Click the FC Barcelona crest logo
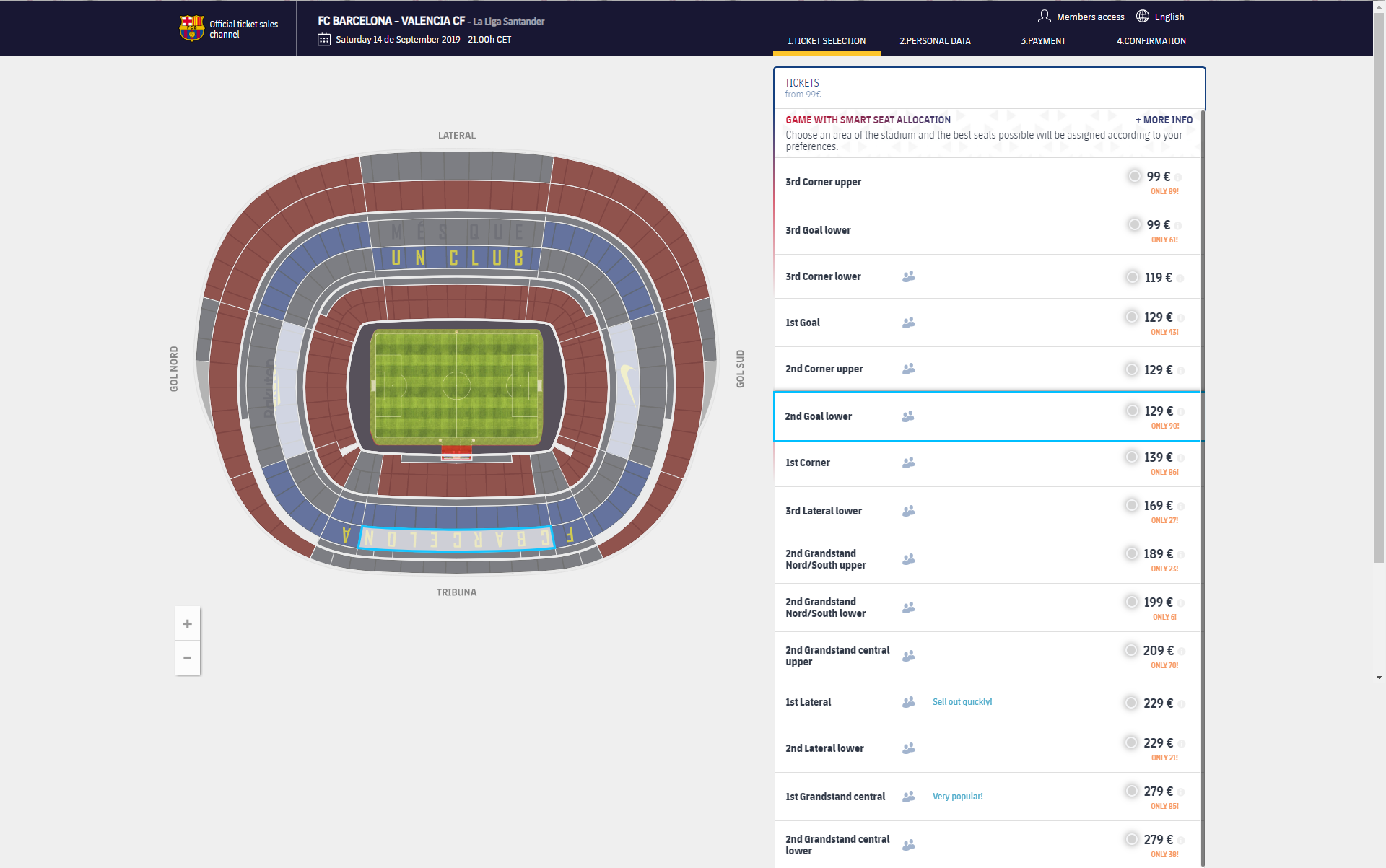 pos(191,28)
